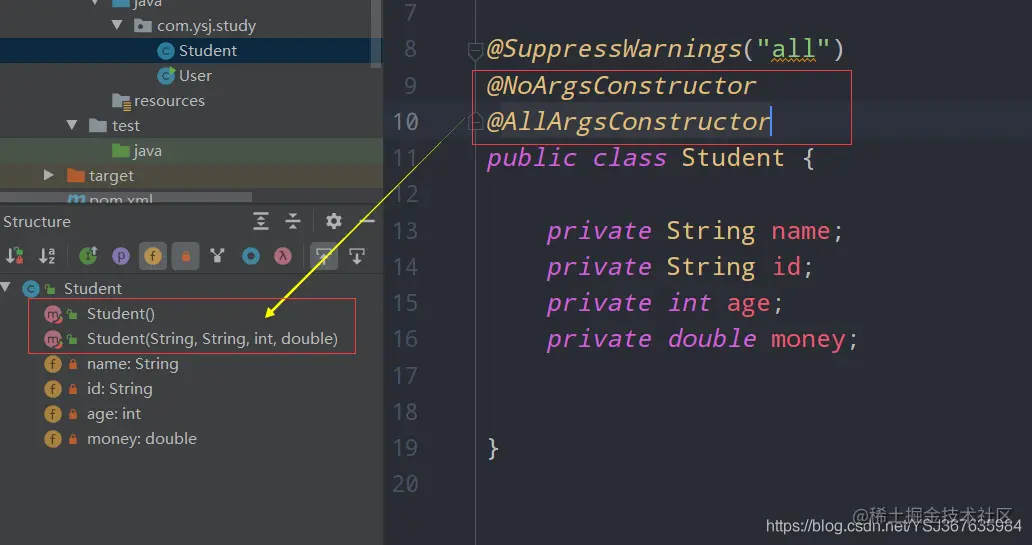1032x545 pixels.
Task: Click line number 19 in gutter
Action: pos(405,448)
